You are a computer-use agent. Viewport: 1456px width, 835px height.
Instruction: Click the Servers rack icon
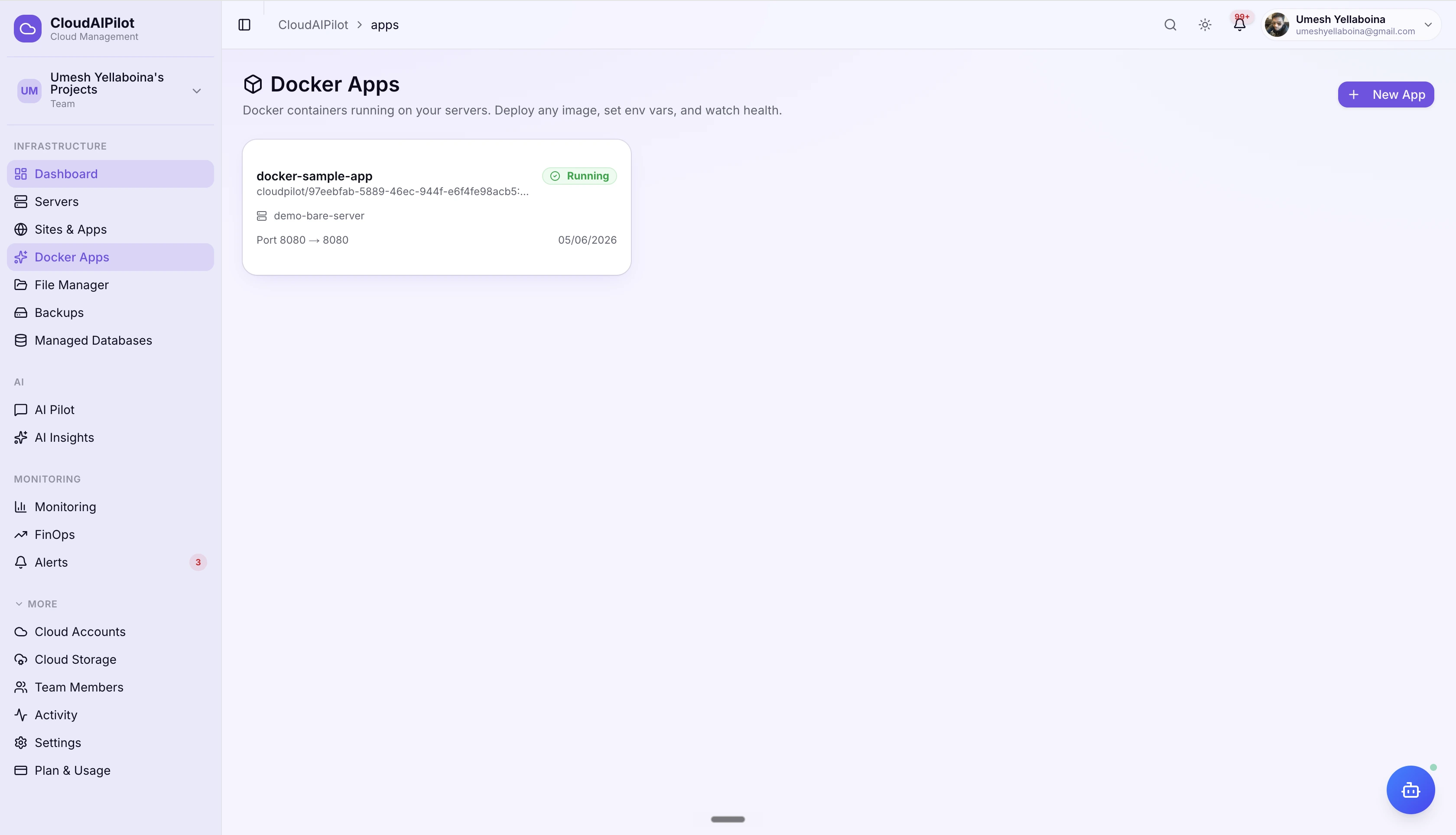[21, 201]
